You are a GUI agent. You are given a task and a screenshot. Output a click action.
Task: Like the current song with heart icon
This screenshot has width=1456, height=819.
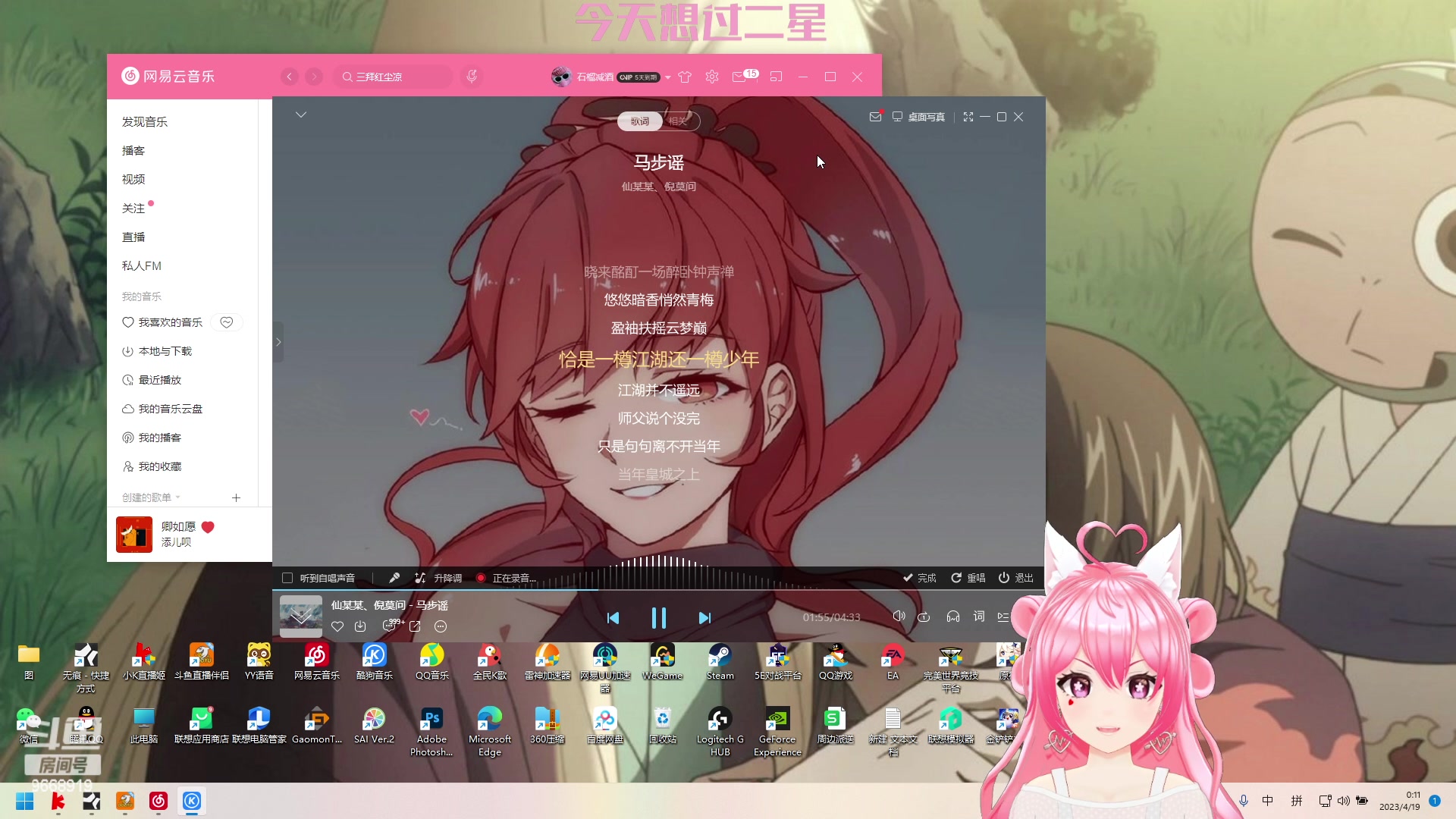(337, 626)
